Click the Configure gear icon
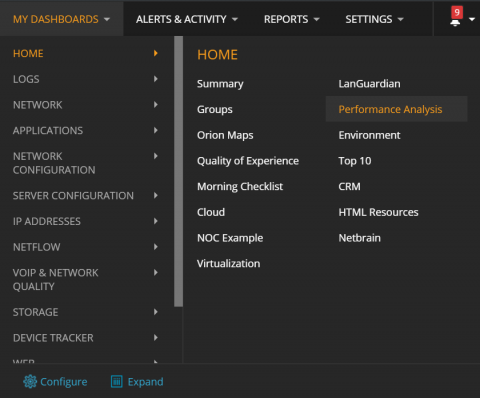The width and height of the screenshot is (480, 398). (x=30, y=381)
